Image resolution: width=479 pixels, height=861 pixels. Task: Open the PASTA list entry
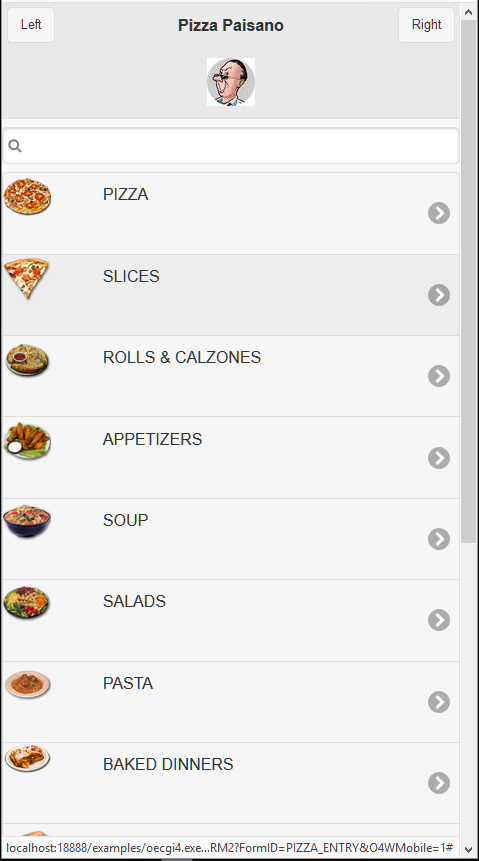pyautogui.click(x=231, y=702)
